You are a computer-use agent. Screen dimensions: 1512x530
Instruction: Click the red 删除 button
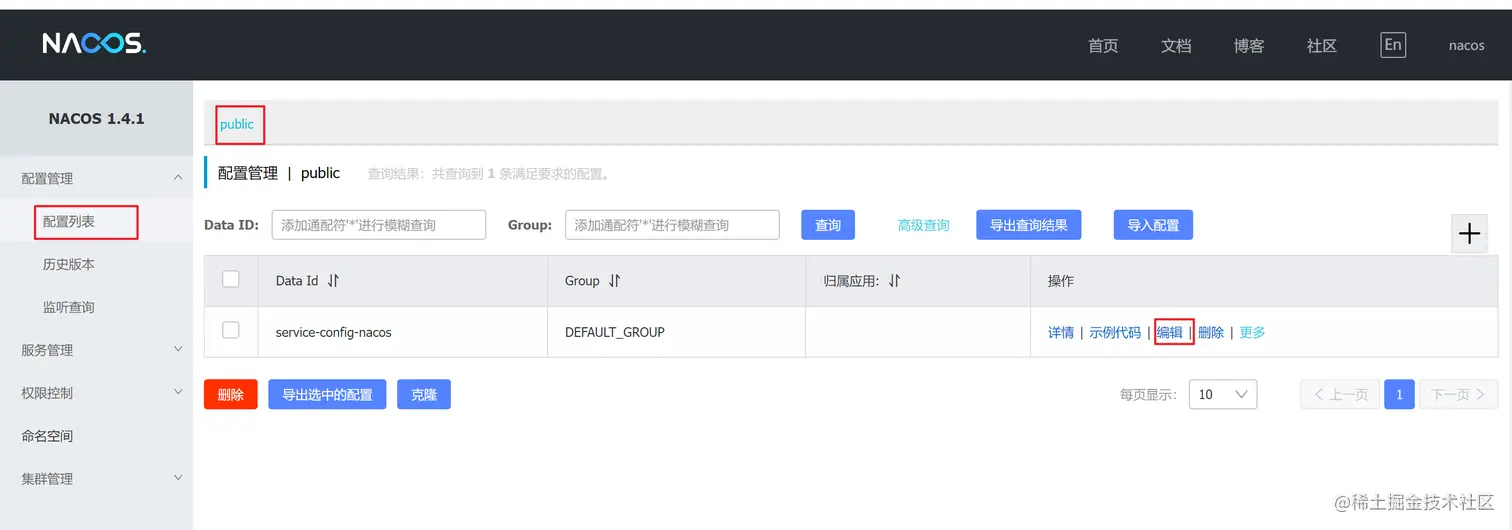tap(231, 394)
